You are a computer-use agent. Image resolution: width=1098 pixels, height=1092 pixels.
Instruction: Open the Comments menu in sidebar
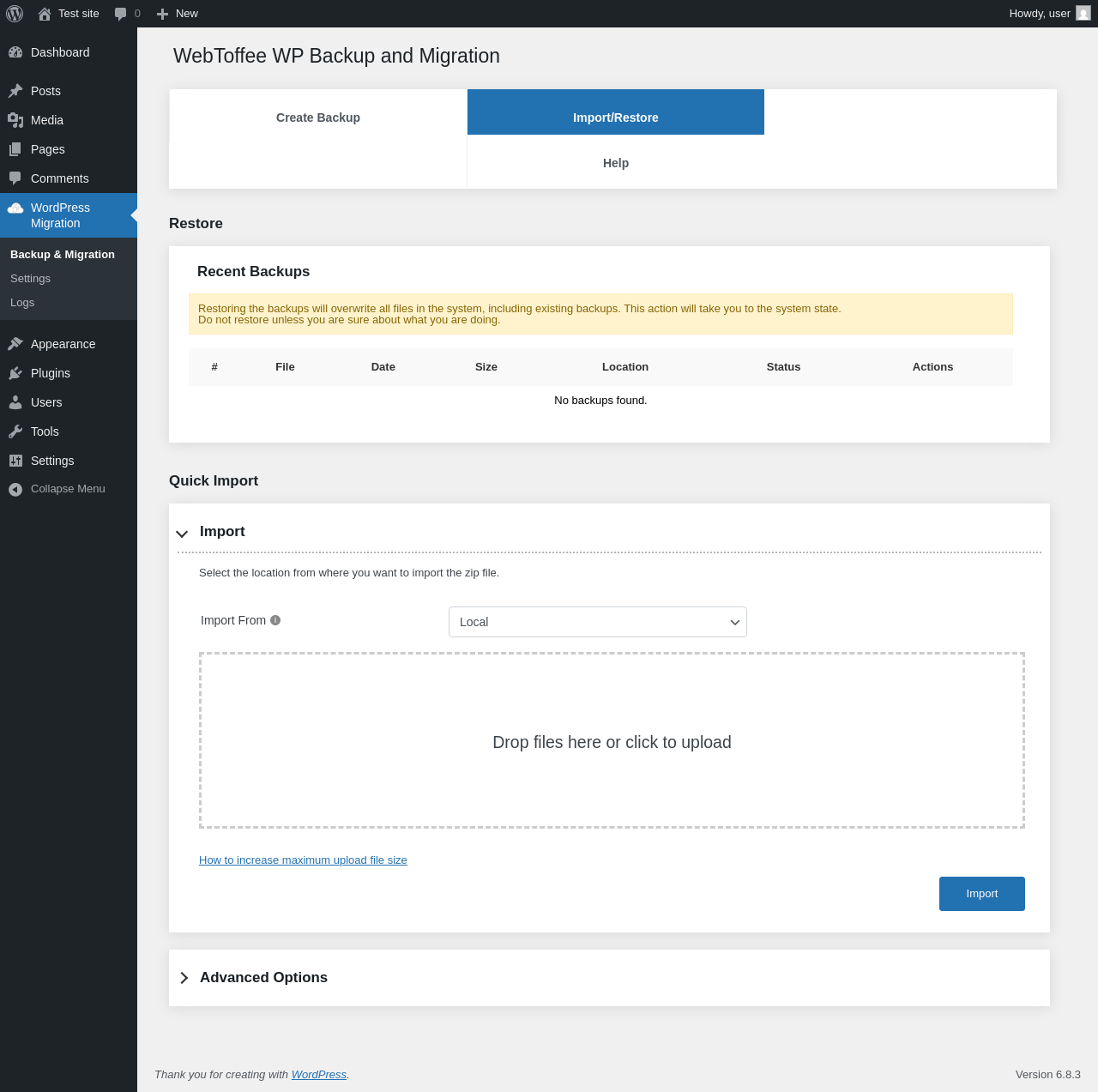(69, 178)
